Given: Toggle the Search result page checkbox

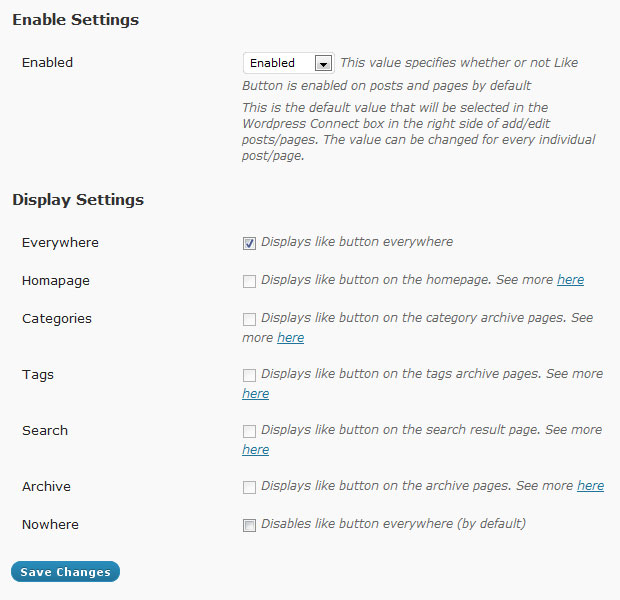Looking at the screenshot, I should (249, 431).
